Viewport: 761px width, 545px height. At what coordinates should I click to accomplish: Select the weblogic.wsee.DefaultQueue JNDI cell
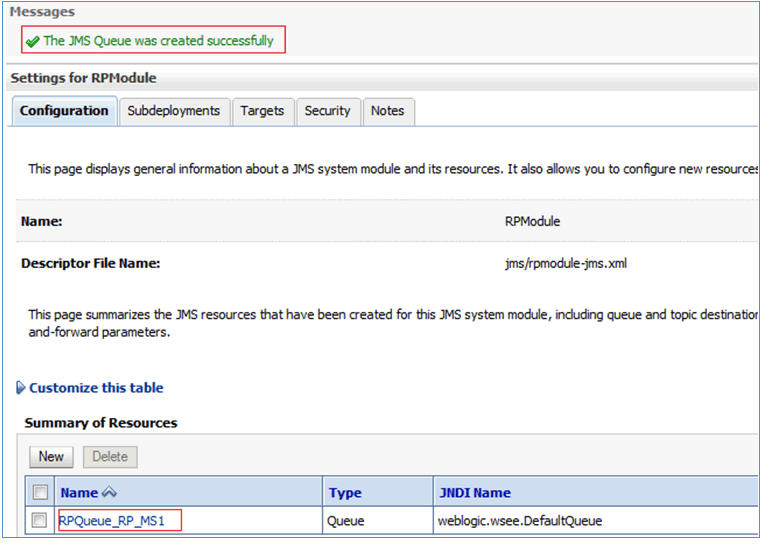(520, 521)
